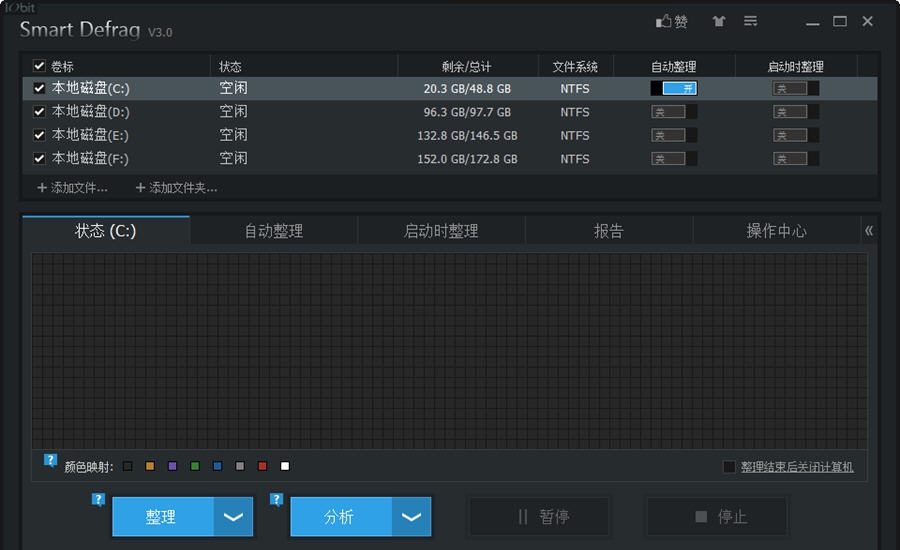Switch to the 报告 tab
The width and height of the screenshot is (900, 550).
pos(609,231)
